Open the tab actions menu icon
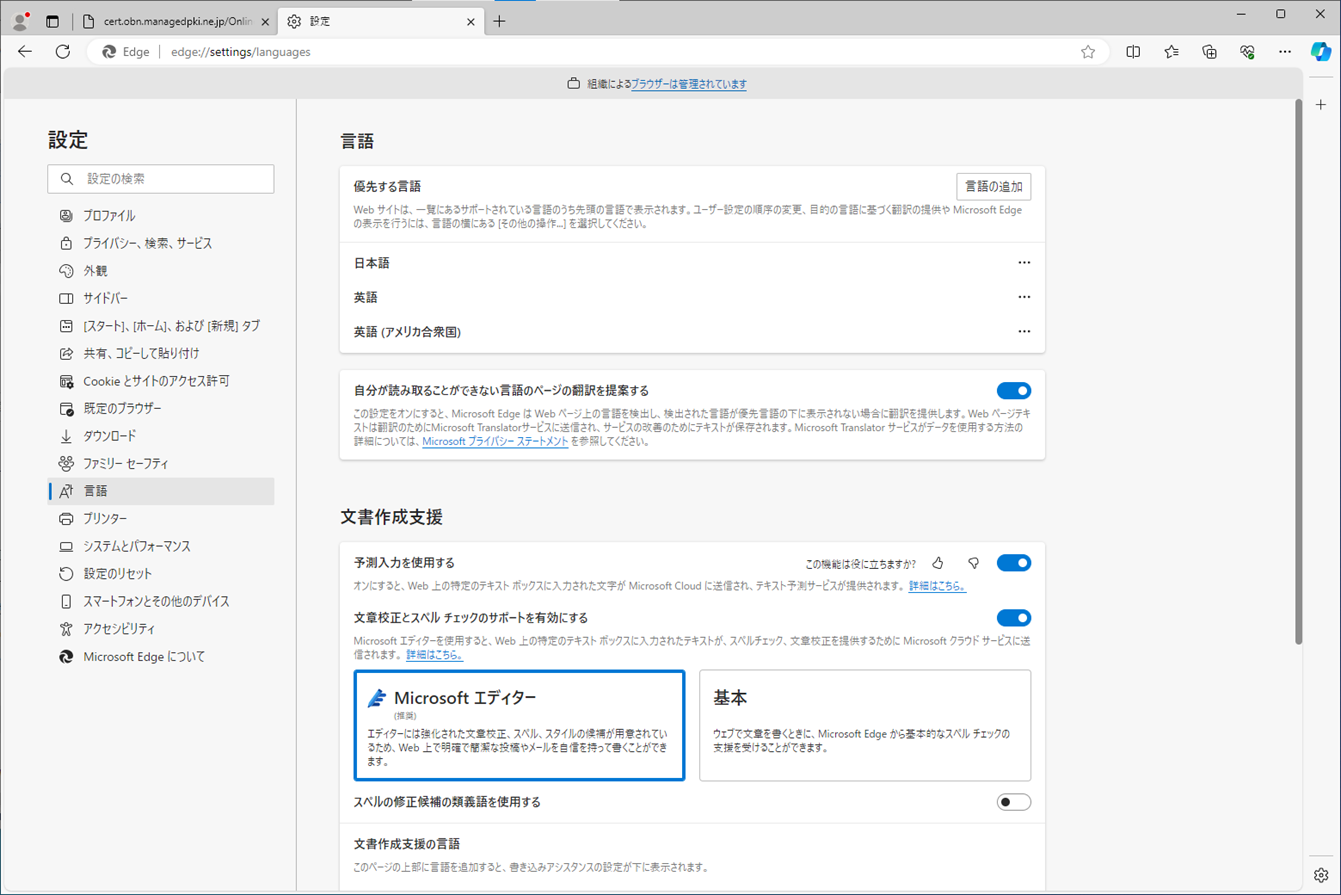1341x895 pixels. point(53,21)
